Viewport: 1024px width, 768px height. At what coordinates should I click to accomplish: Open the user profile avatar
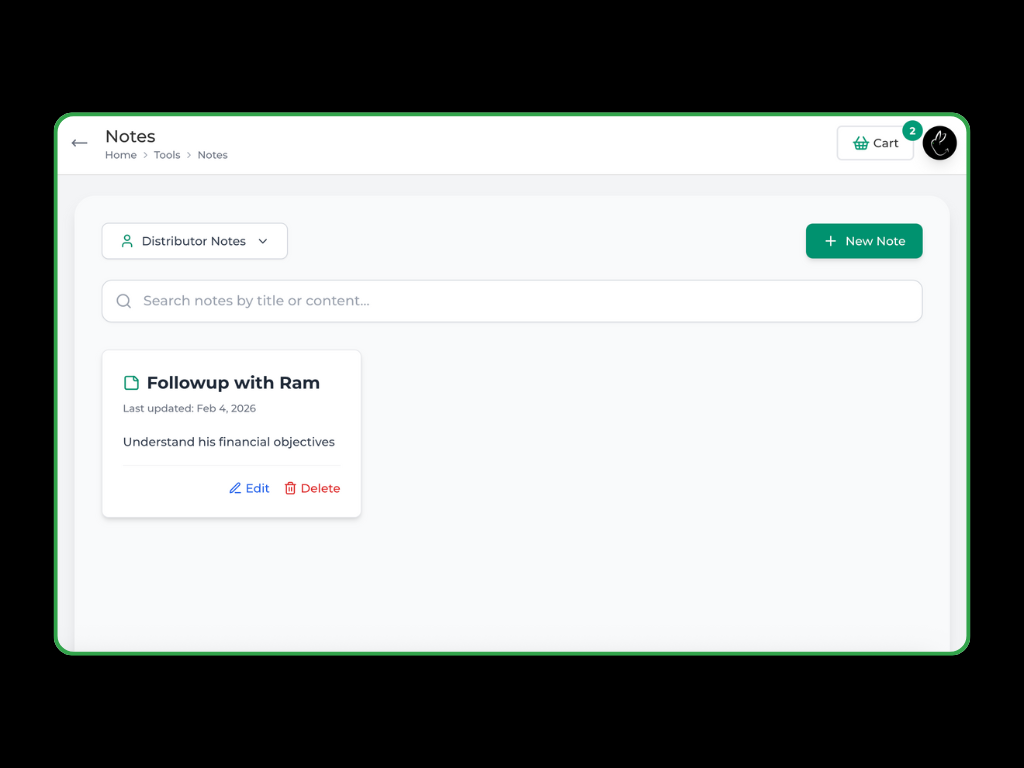[x=939, y=143]
